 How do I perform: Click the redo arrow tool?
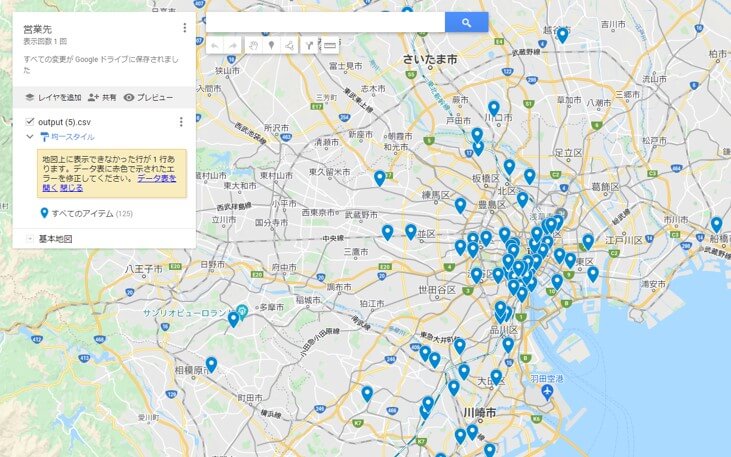233,46
